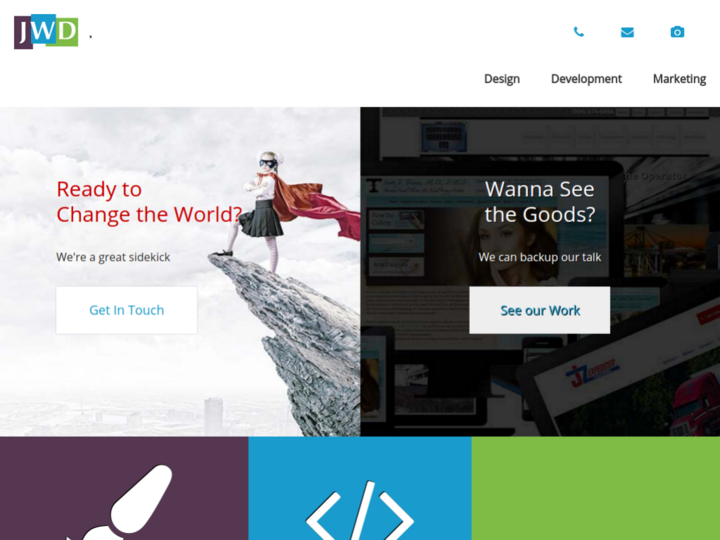Click the See our Work button
Image resolution: width=720 pixels, height=540 pixels.
click(540, 310)
